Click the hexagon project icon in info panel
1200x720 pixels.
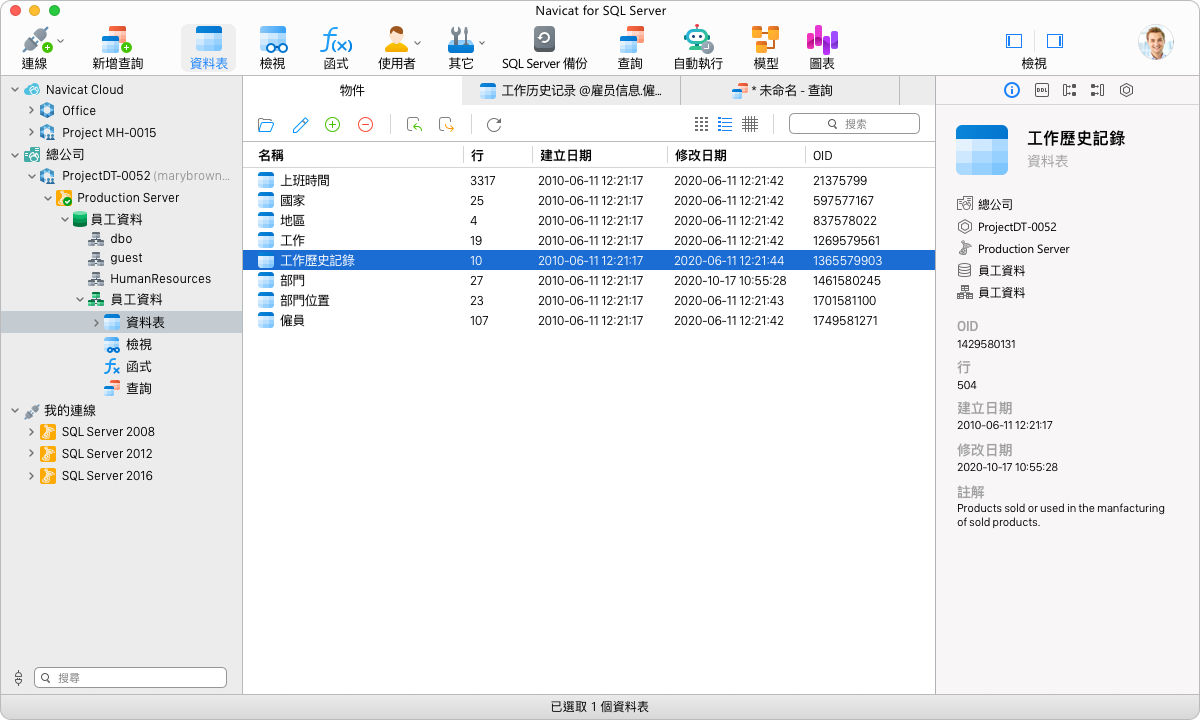click(1127, 90)
